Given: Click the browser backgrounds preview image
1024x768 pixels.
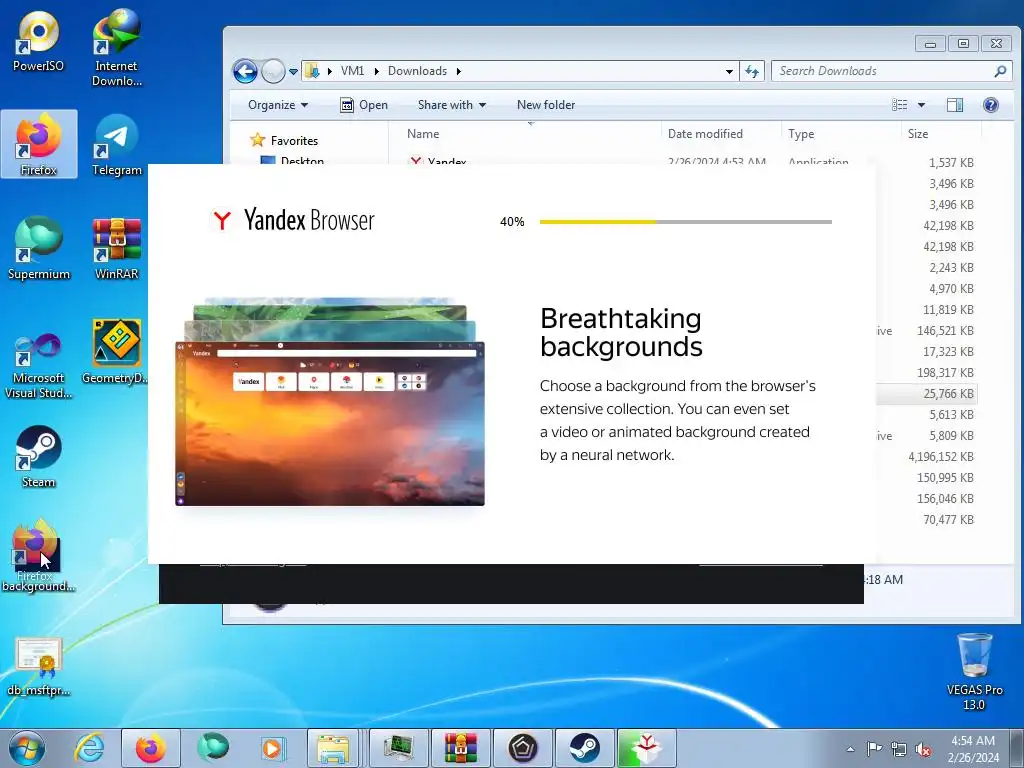Looking at the screenshot, I should (330, 402).
